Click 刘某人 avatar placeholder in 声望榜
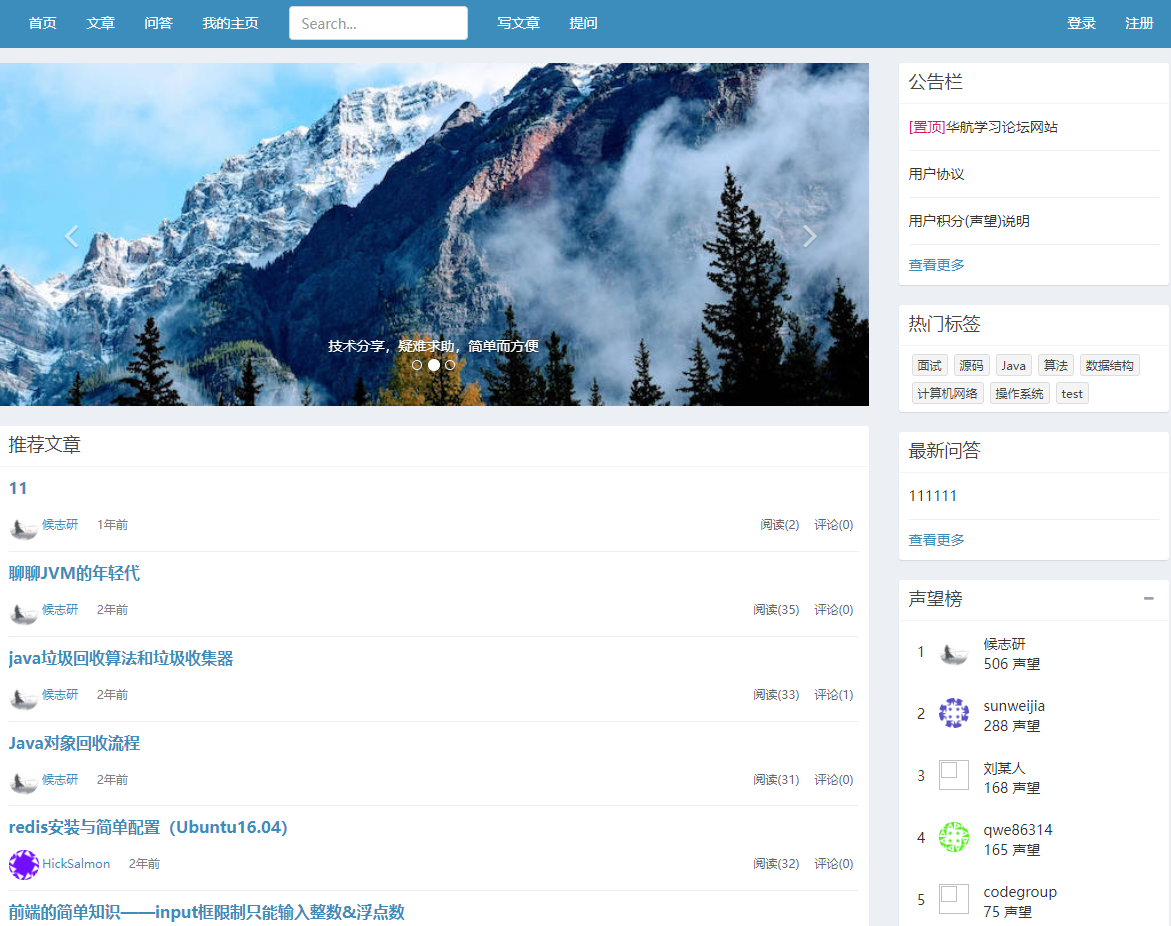Viewport: 1171px width, 926px height. coord(954,775)
